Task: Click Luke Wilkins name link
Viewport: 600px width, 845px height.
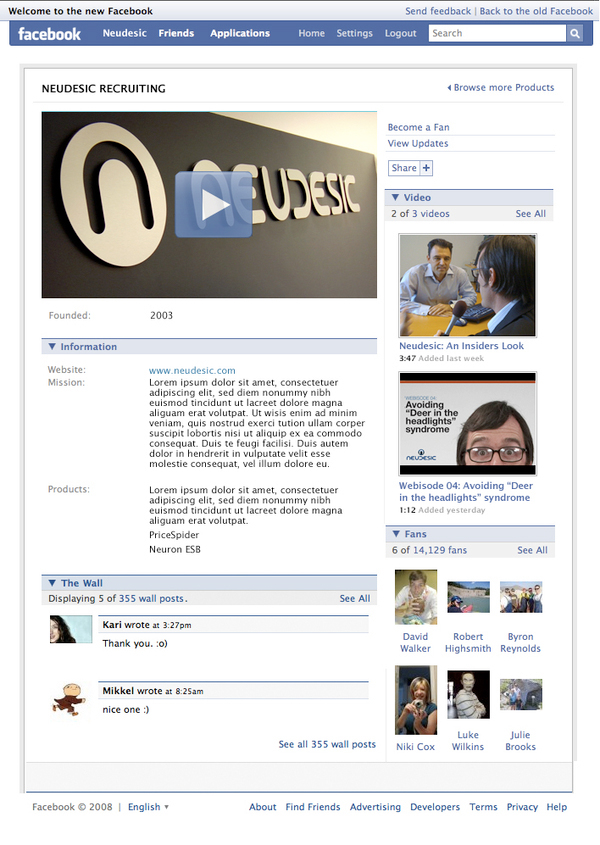Action: (x=468, y=740)
